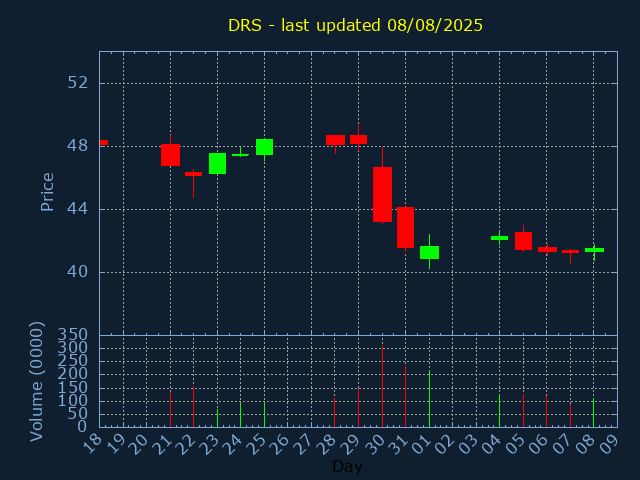The width and height of the screenshot is (640, 480).
Task: Click the day 28 tick label
Action: click(x=327, y=444)
